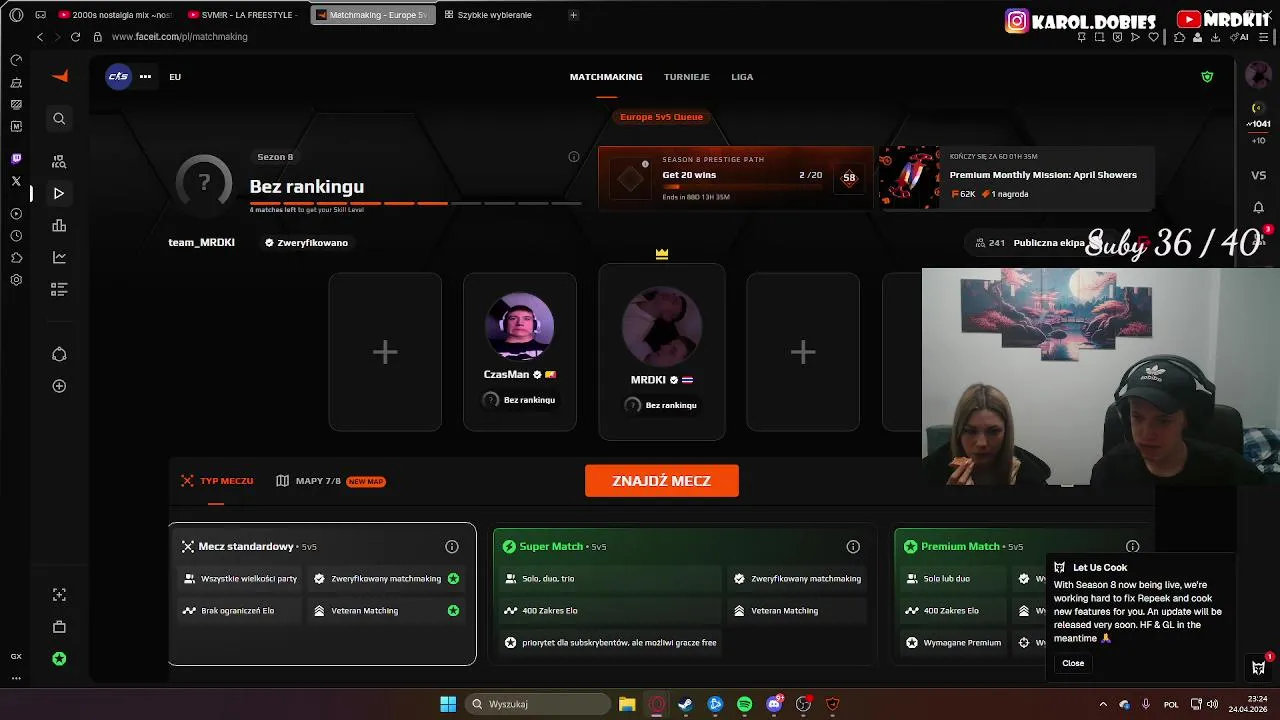
Task: Switch to the Mapy 7/8 tab
Action: tap(331, 481)
